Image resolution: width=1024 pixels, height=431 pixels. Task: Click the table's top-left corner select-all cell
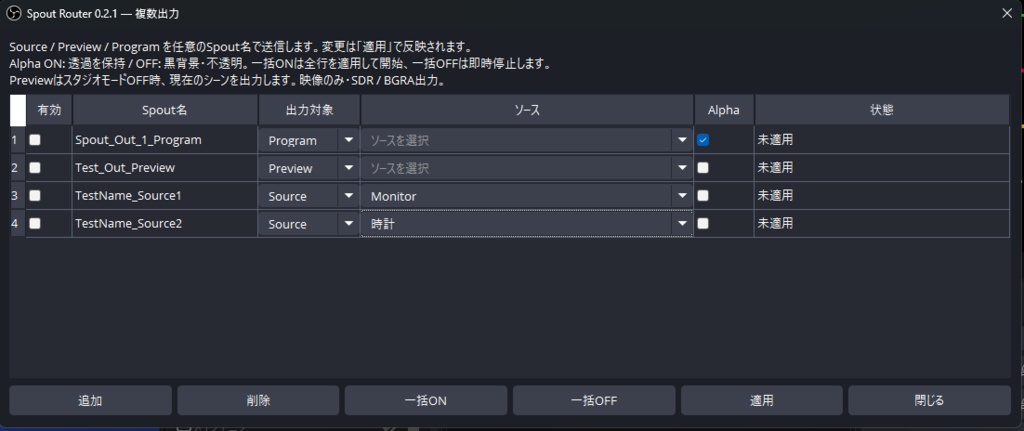tap(18, 110)
